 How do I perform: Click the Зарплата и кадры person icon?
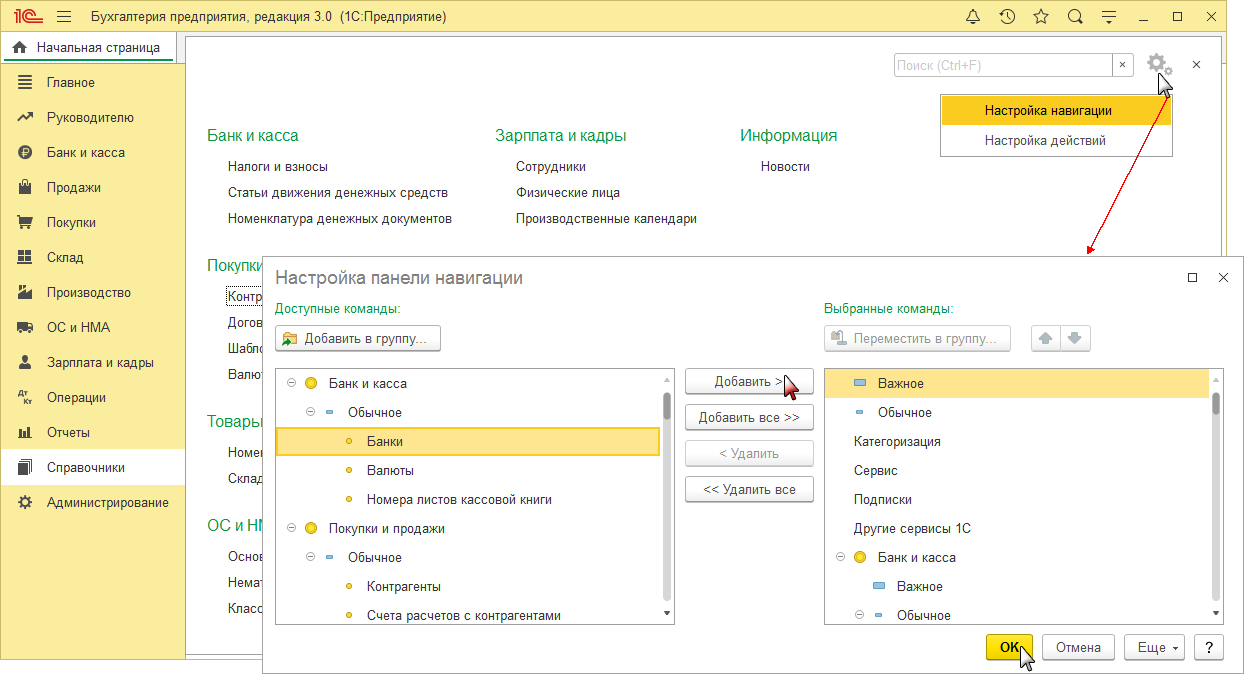pyautogui.click(x=25, y=362)
